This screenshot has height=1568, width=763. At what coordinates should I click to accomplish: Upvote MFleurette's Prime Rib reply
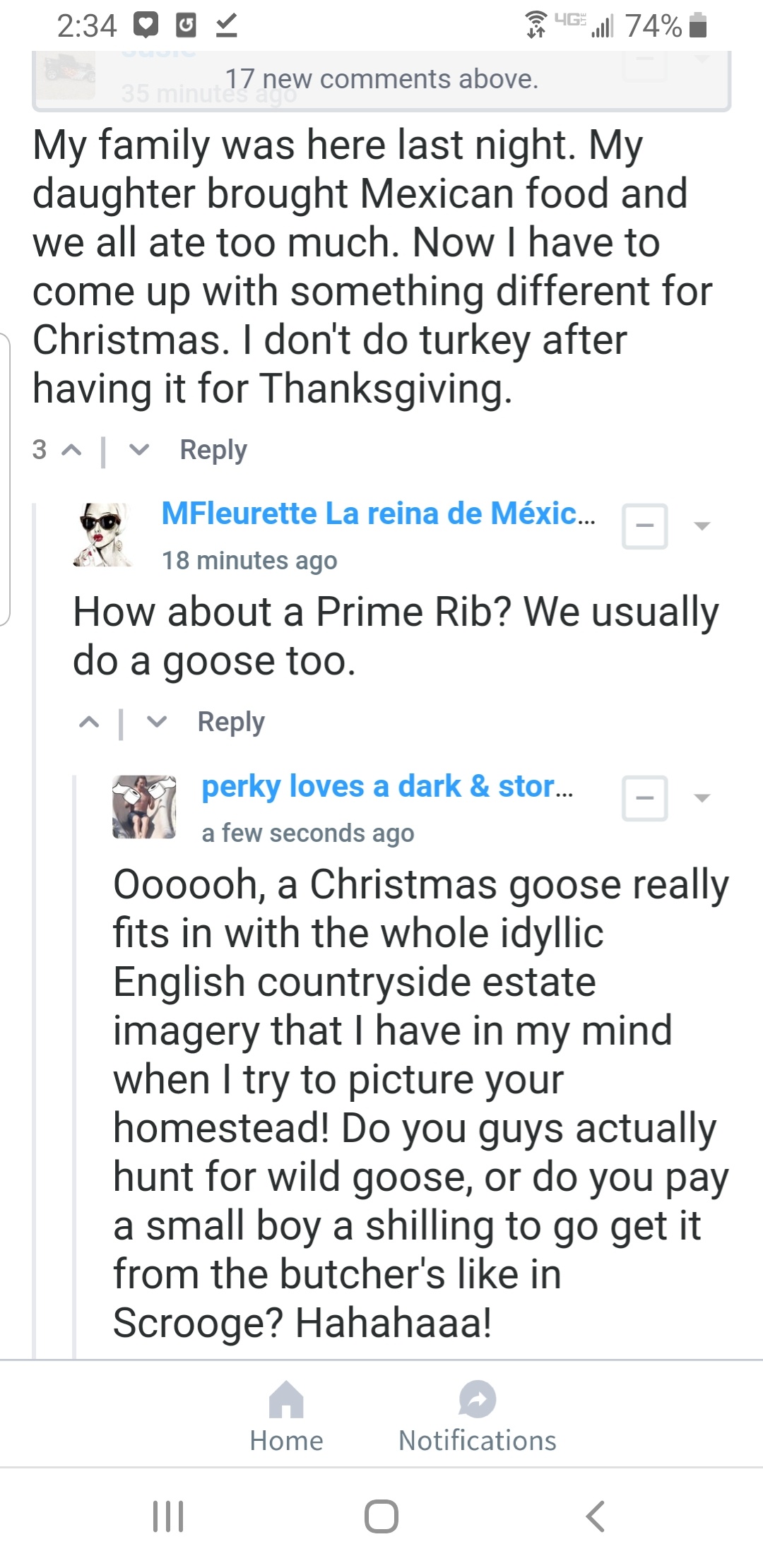coord(89,722)
